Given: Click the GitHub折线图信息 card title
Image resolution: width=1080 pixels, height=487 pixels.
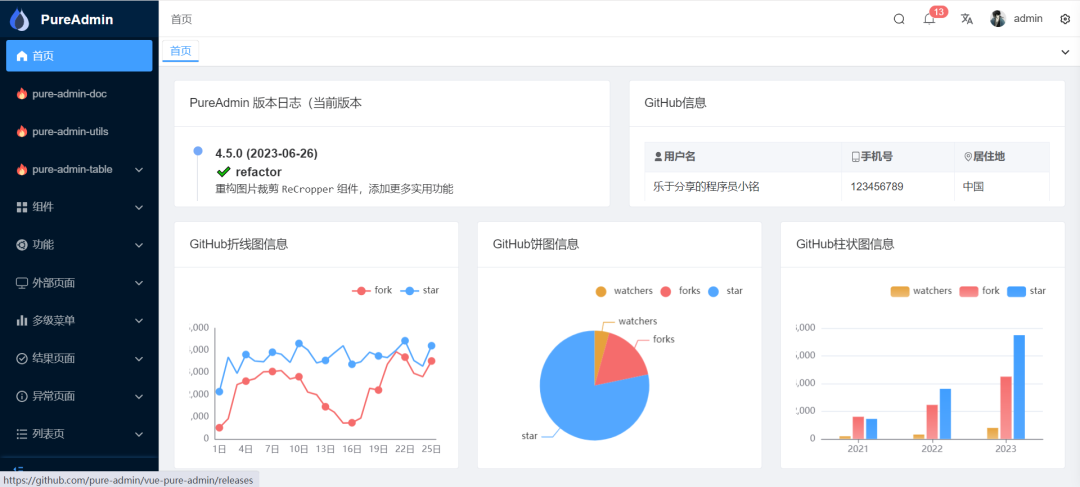Looking at the screenshot, I should click(238, 244).
